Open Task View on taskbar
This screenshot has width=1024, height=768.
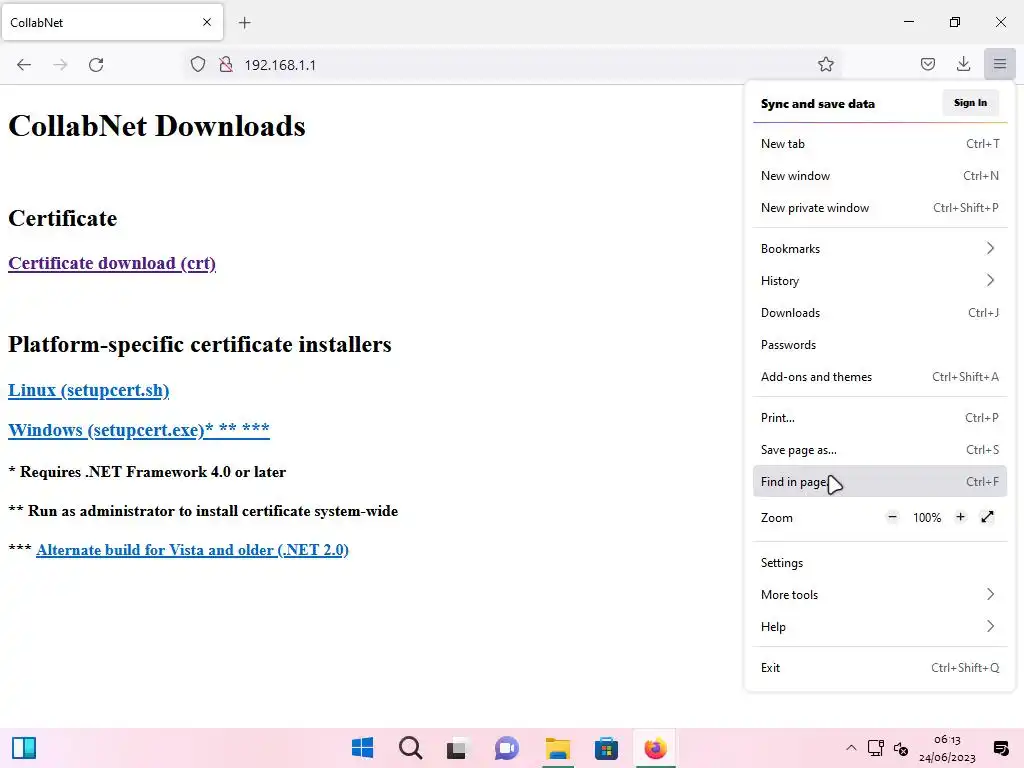pyautogui.click(x=456, y=748)
